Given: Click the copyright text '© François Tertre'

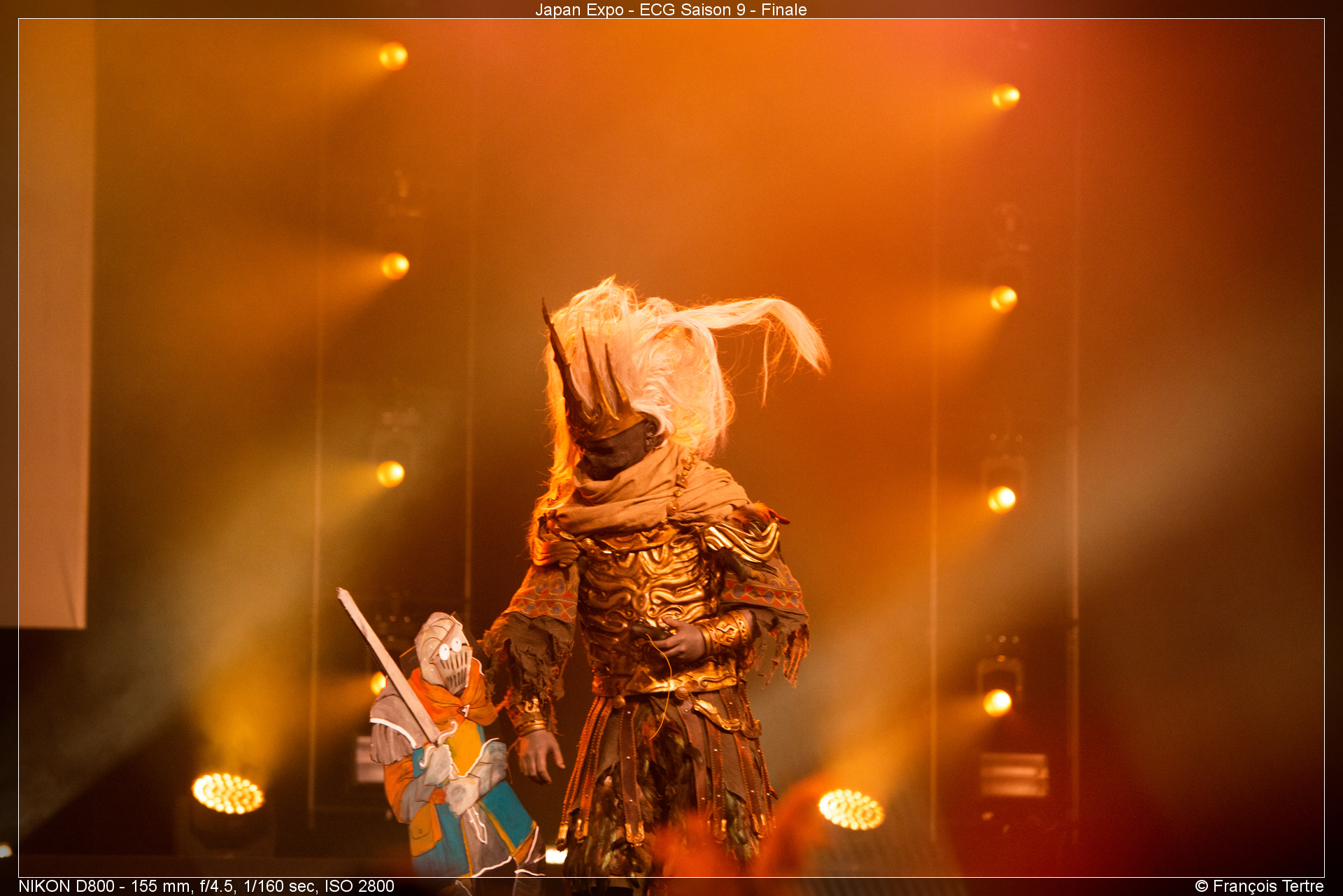Looking at the screenshot, I should [x=1259, y=886].
